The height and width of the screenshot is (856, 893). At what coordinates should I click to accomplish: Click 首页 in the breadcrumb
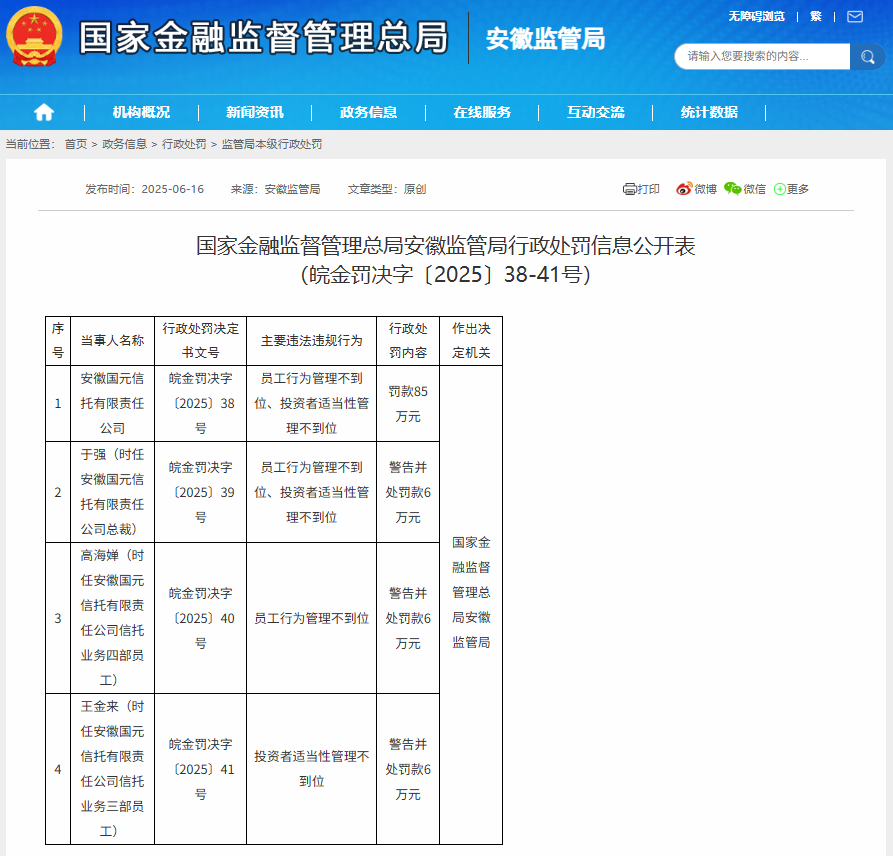76,144
